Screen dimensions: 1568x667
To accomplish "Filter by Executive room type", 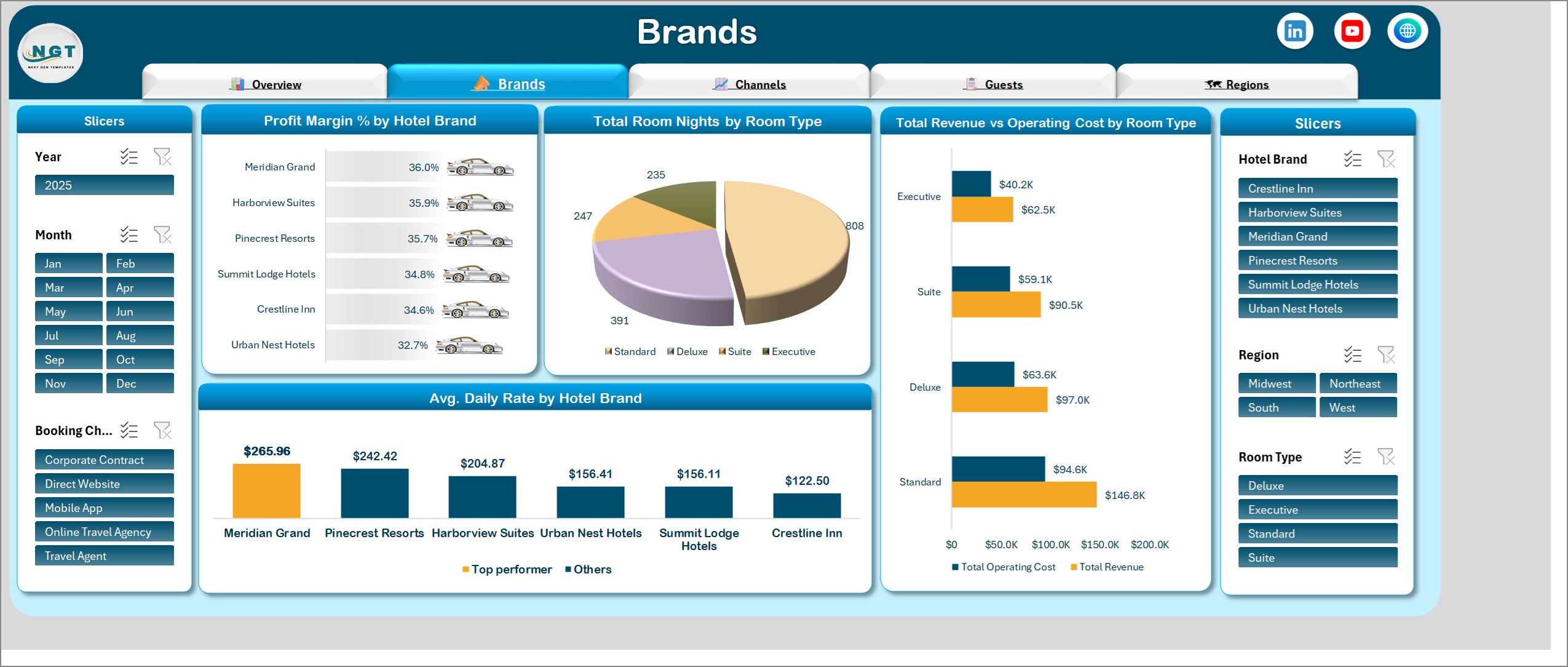I will pos(1318,509).
